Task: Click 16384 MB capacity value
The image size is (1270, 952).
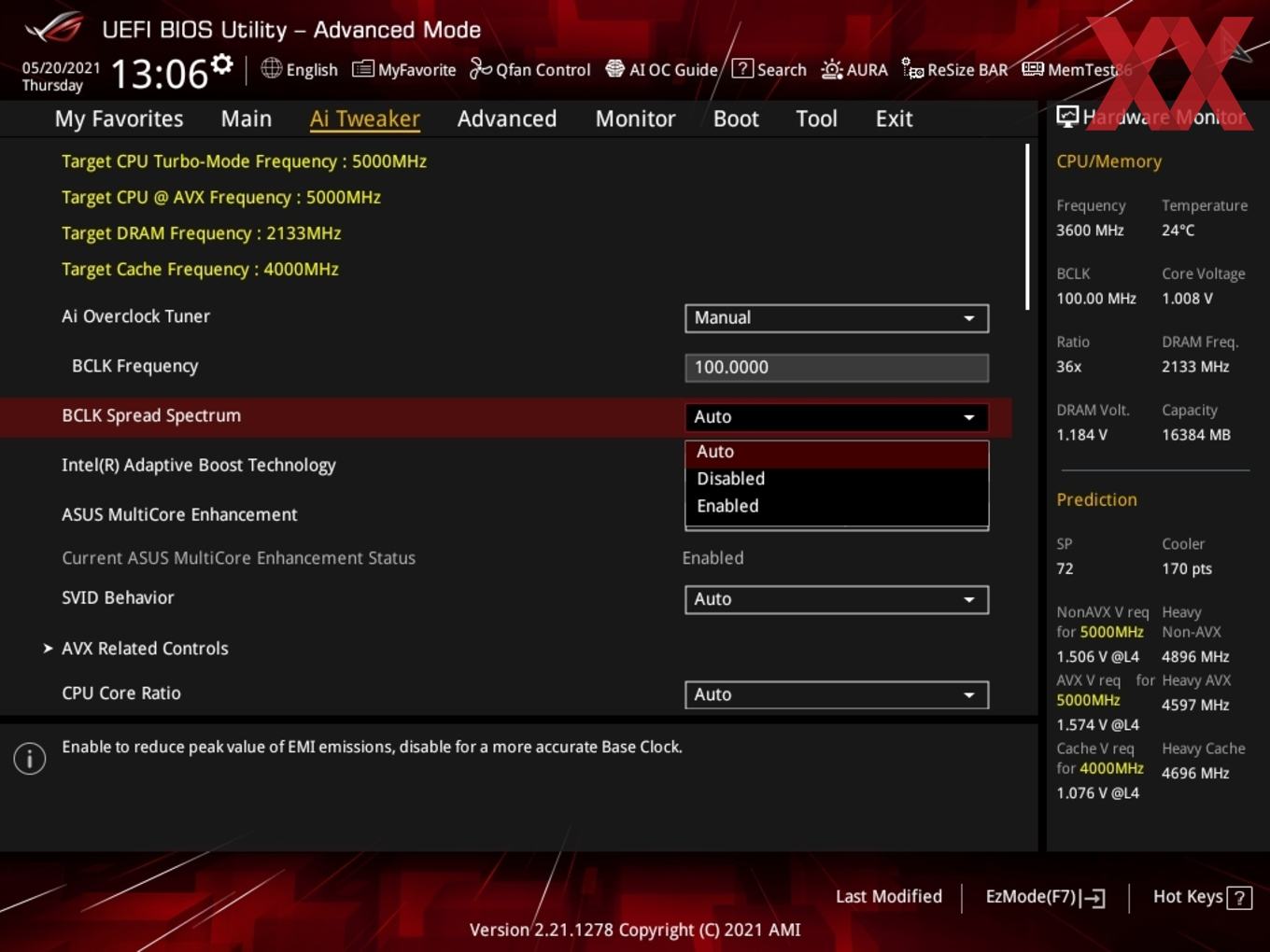Action: 1196,435
